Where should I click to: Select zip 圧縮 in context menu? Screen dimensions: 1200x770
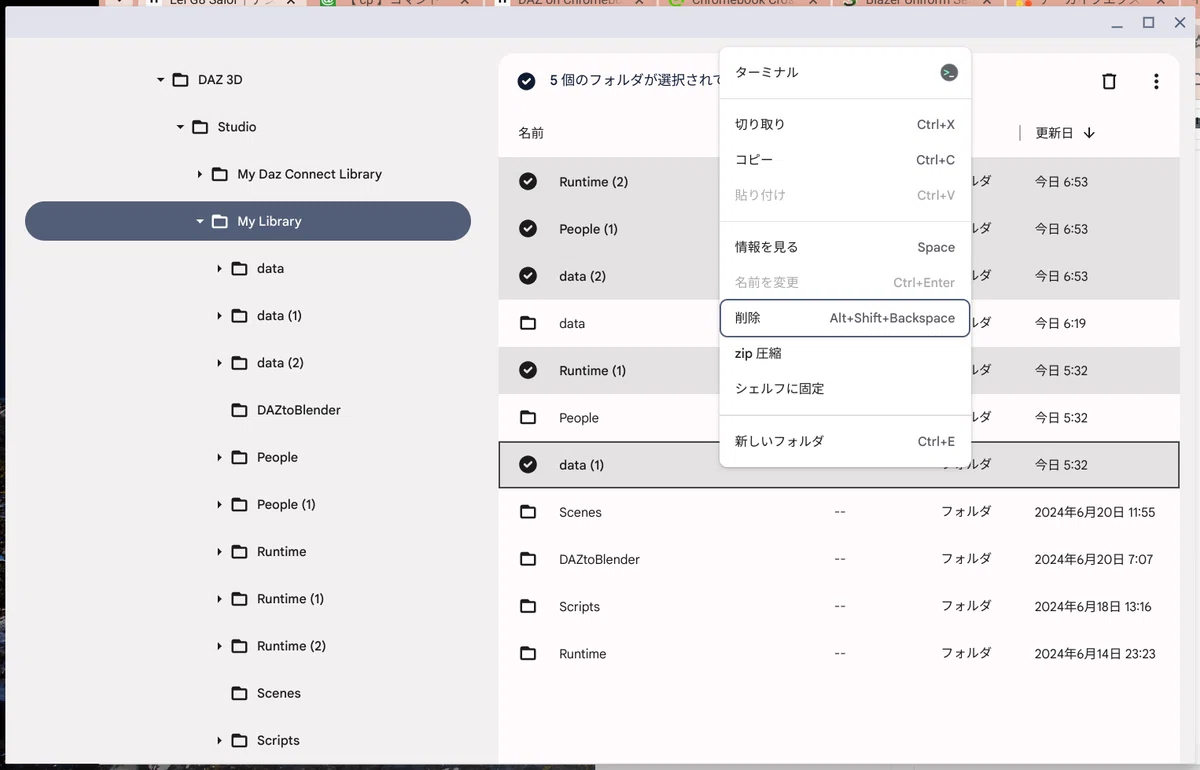pyautogui.click(x=845, y=353)
